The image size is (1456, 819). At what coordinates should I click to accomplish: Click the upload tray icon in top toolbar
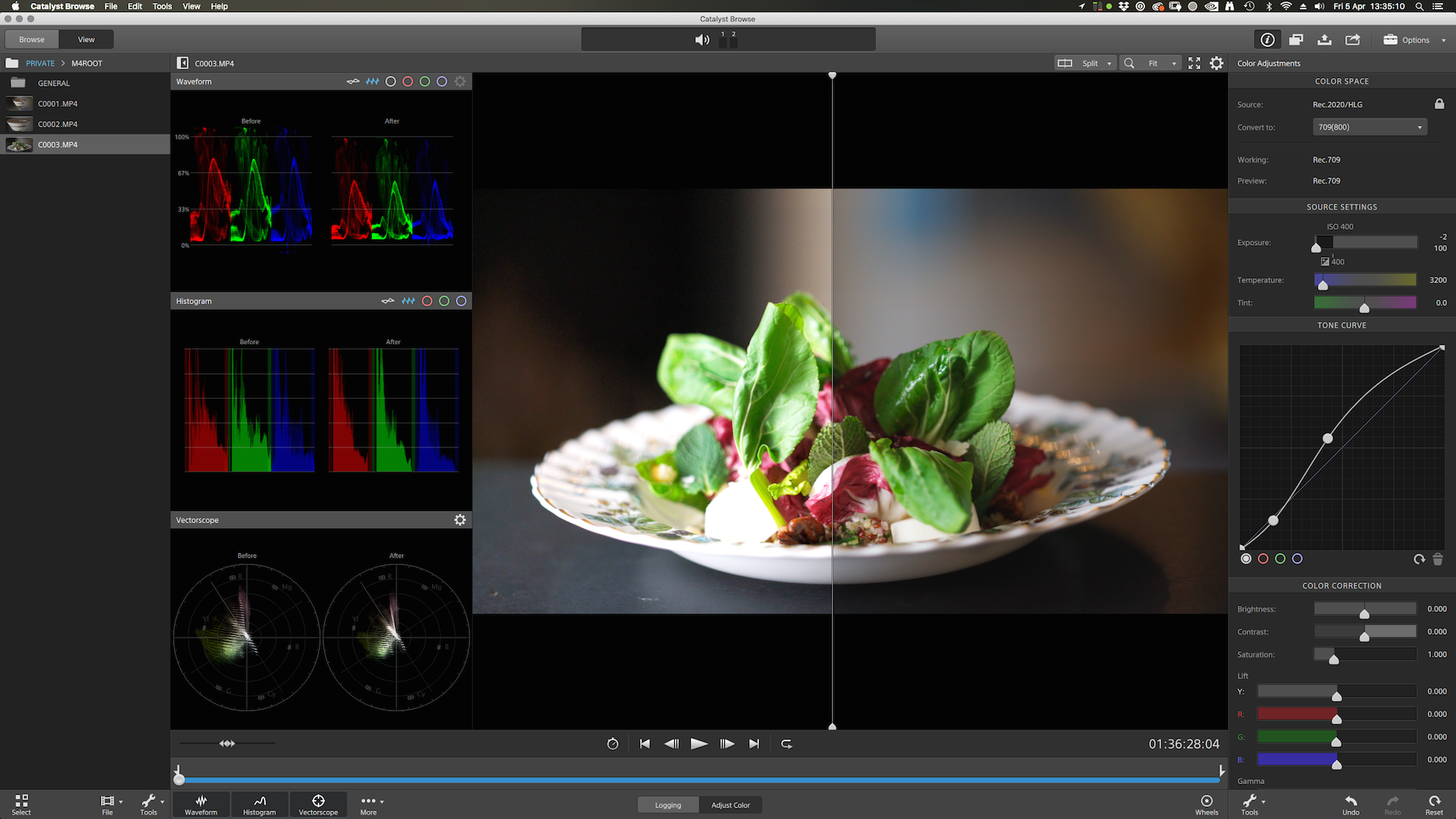[1324, 39]
